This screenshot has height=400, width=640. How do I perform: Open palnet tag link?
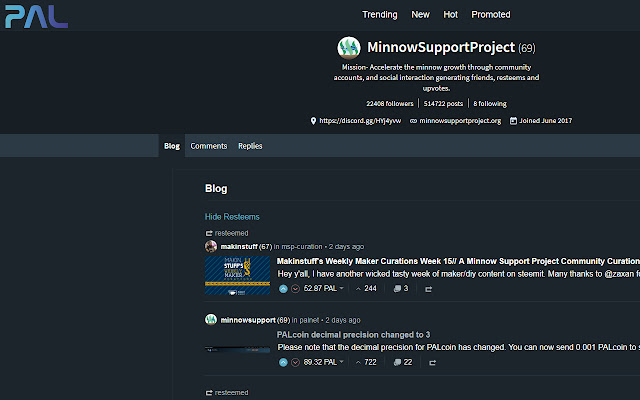tap(309, 320)
